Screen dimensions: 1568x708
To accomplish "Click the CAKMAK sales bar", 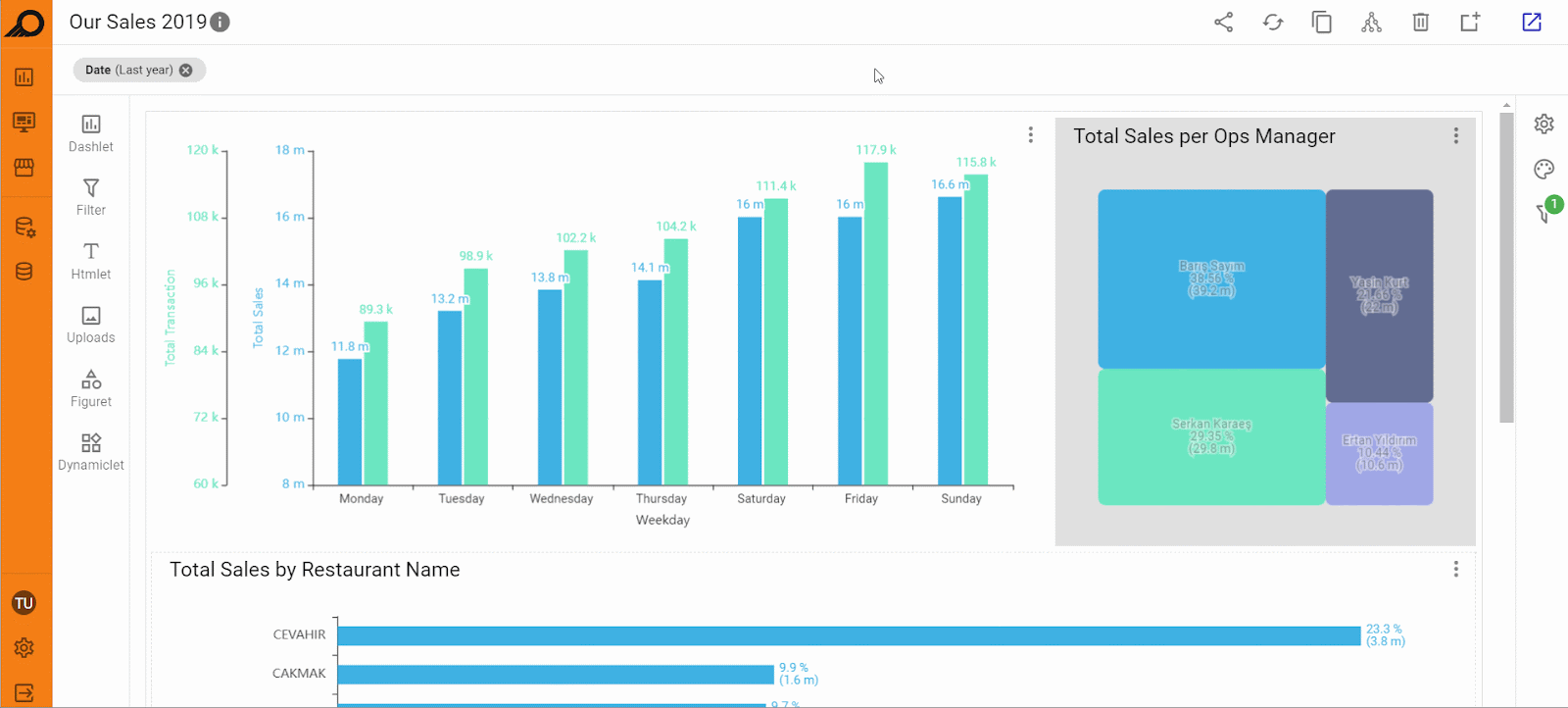I will click(x=556, y=675).
